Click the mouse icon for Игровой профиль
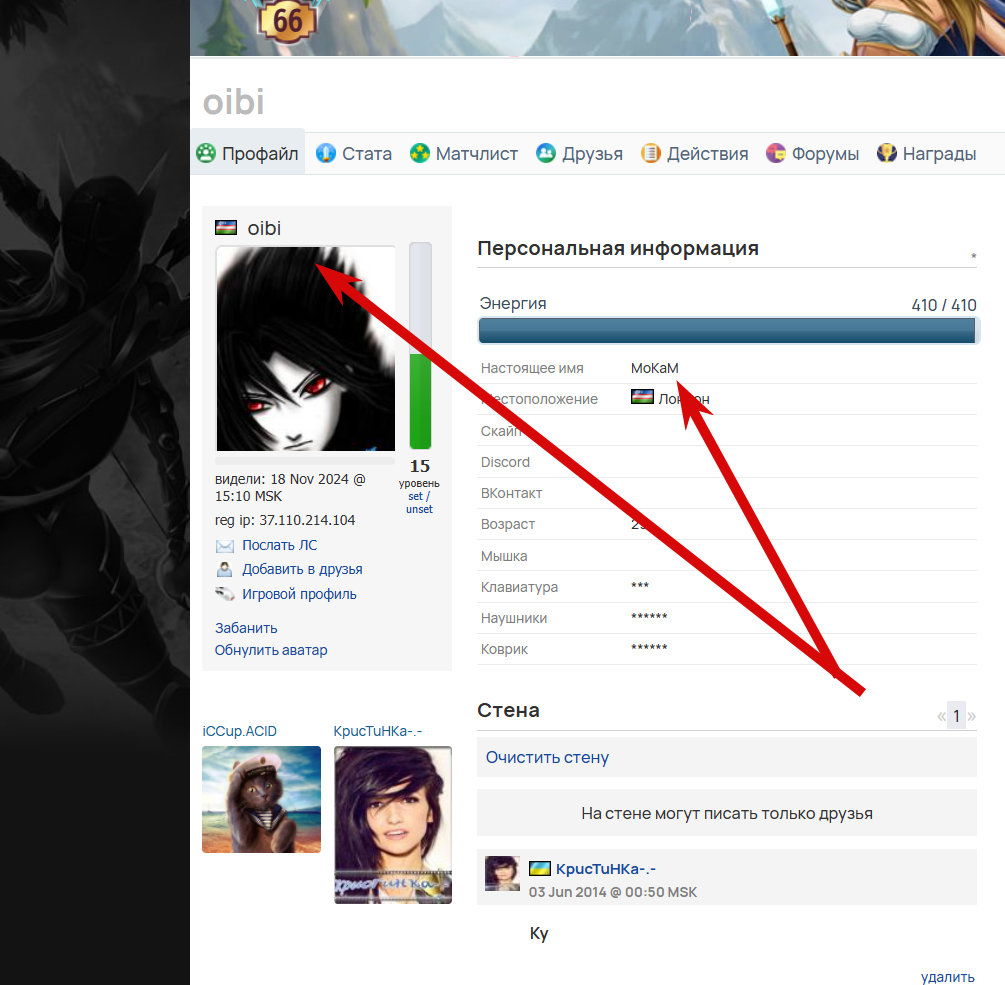 [x=224, y=594]
